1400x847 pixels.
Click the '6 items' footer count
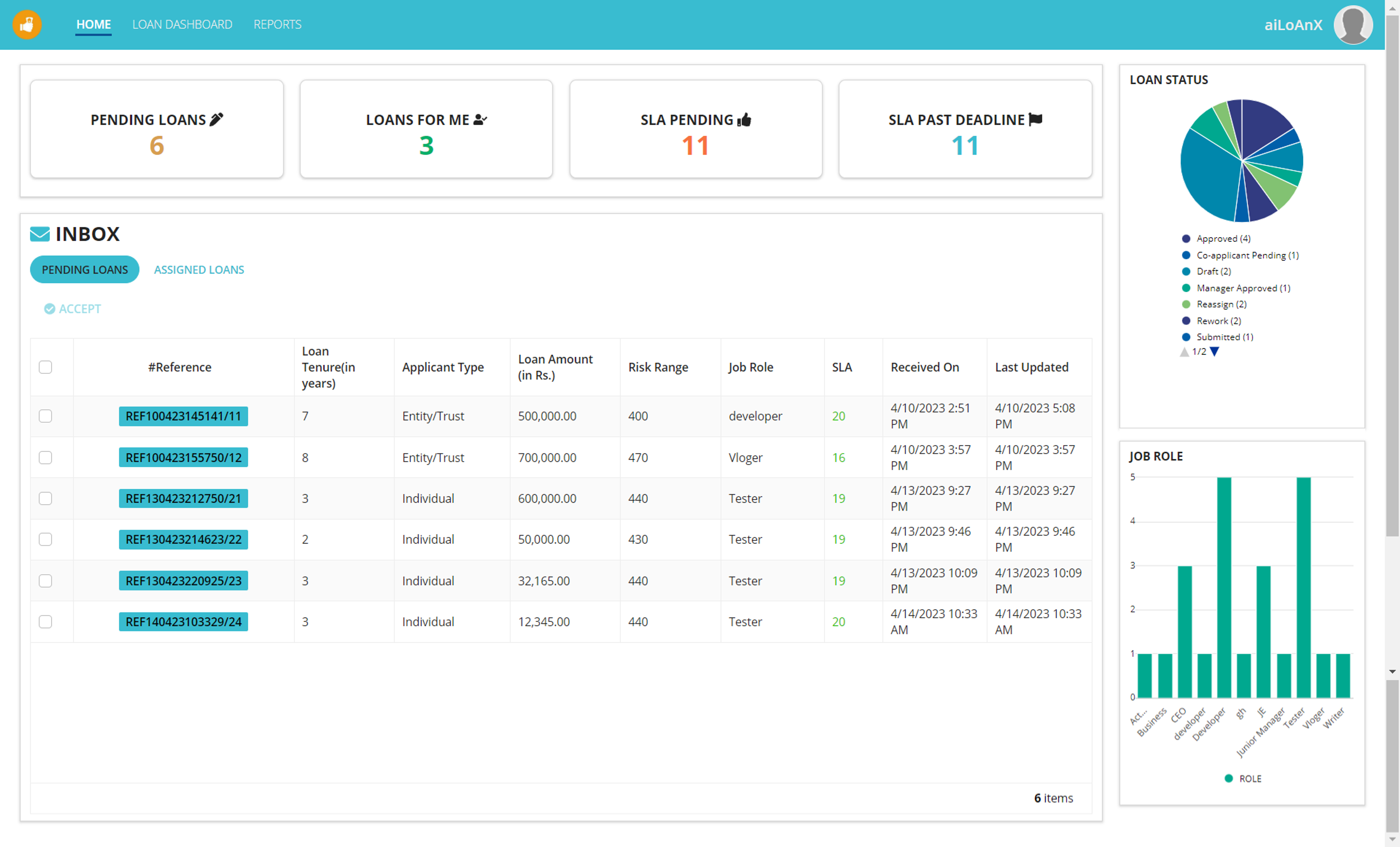[1053, 798]
